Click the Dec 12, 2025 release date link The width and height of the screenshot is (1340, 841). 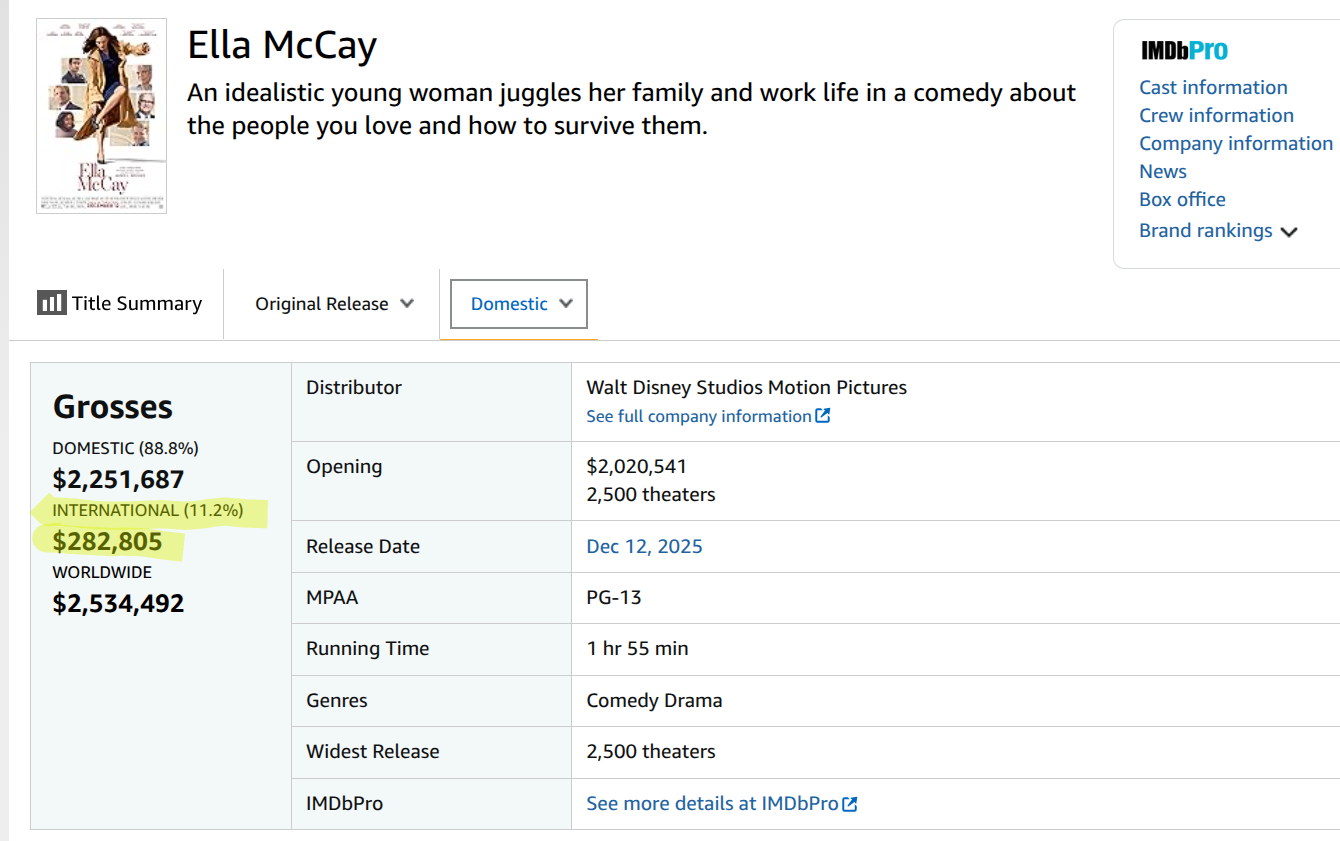[644, 546]
